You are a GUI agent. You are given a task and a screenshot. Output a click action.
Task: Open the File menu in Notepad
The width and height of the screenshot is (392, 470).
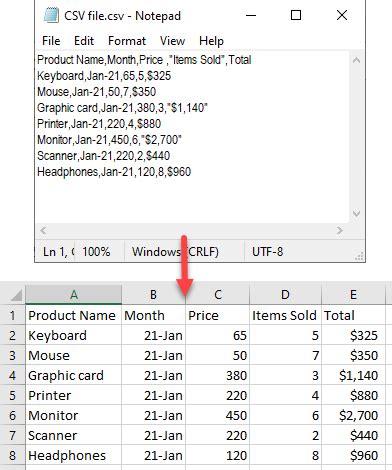tap(51, 41)
